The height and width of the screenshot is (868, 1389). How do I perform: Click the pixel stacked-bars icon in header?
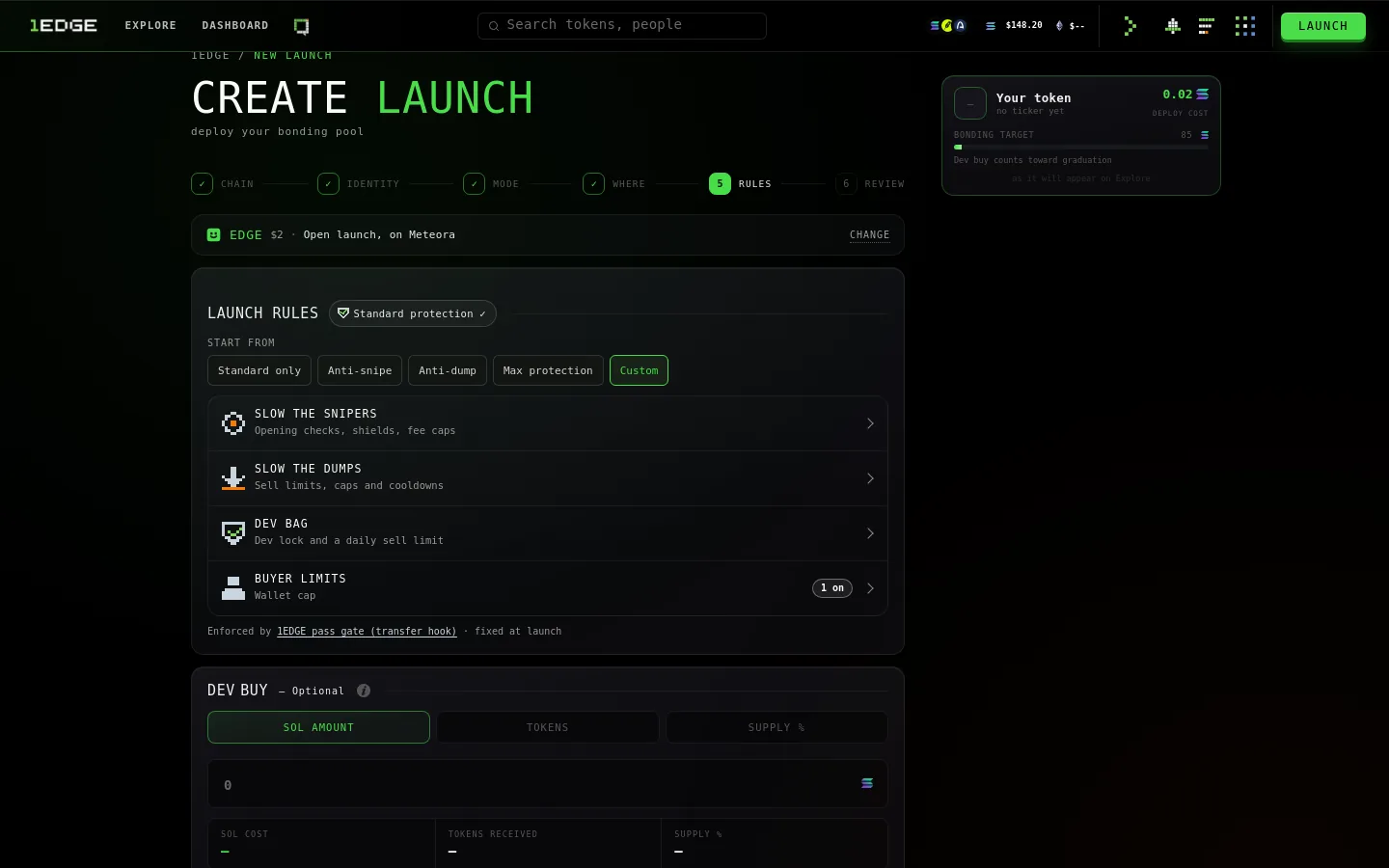click(x=1206, y=26)
